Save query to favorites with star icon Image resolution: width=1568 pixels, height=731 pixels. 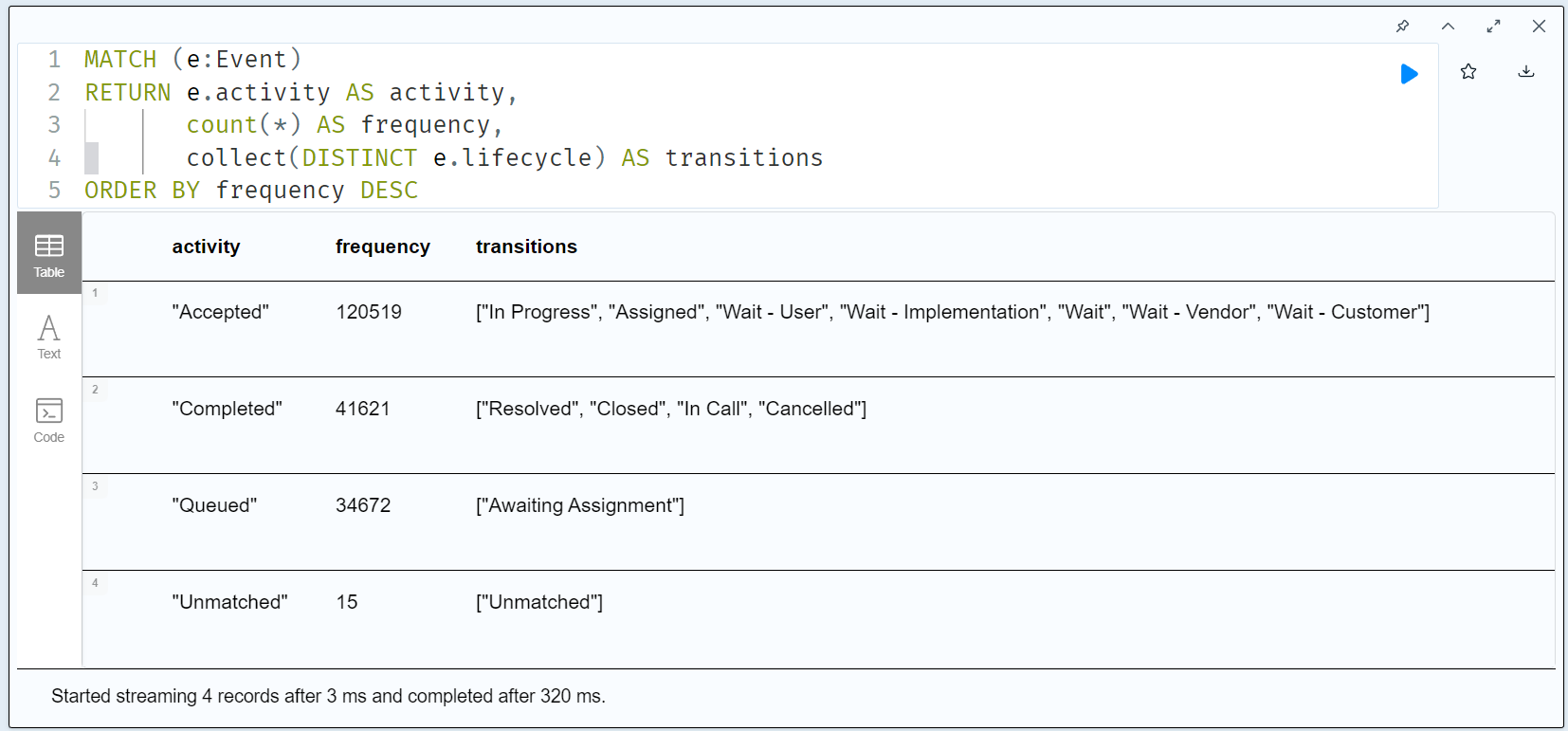1468,72
